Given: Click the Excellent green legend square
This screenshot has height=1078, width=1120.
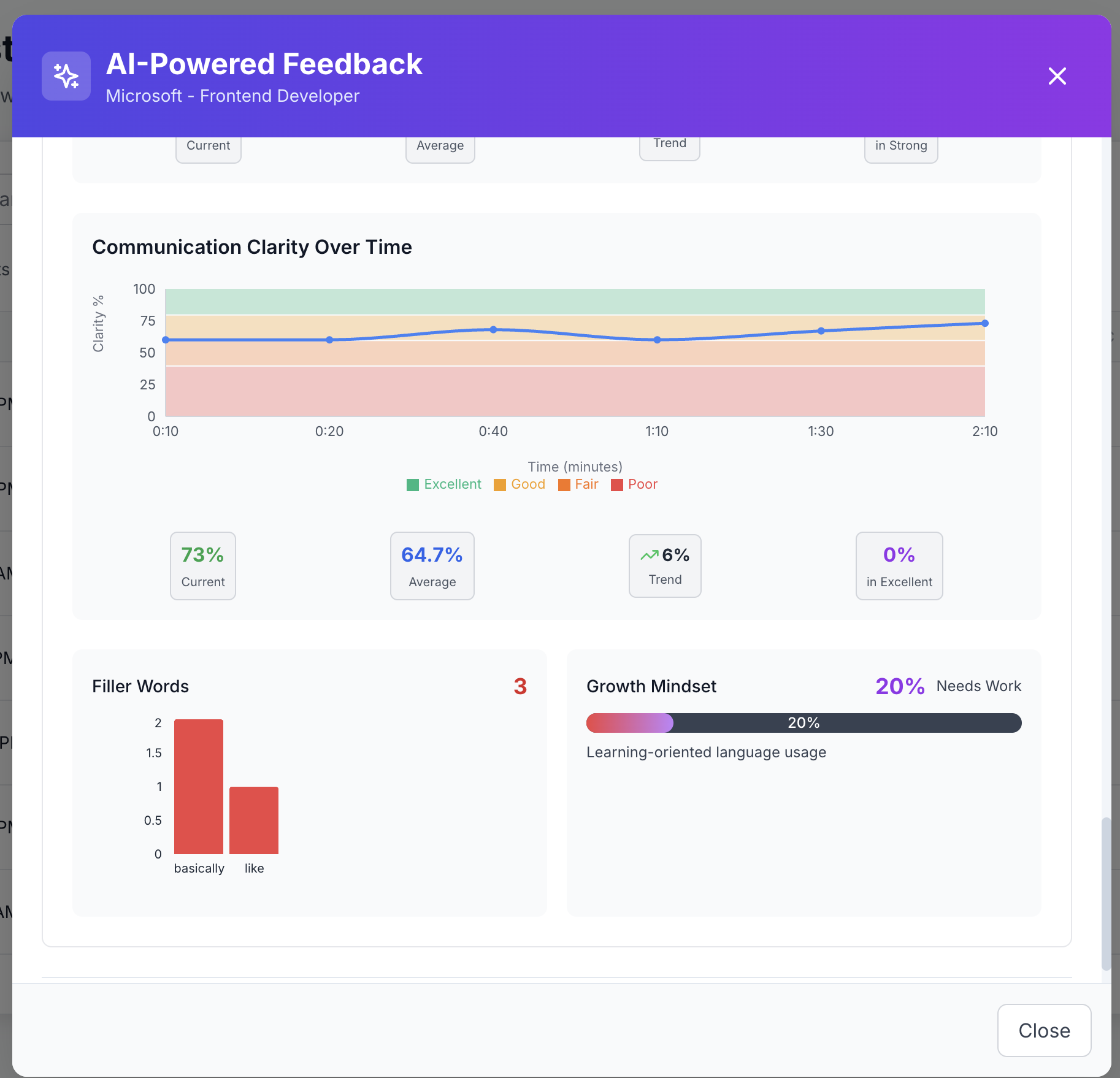Looking at the screenshot, I should 413,484.
